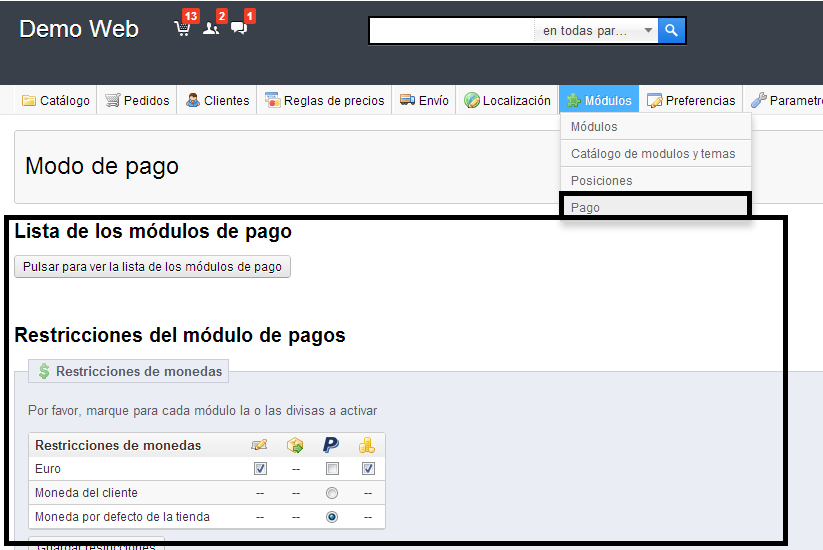Toggle Euro checkbox for the coins module
823x550 pixels.
(x=368, y=468)
